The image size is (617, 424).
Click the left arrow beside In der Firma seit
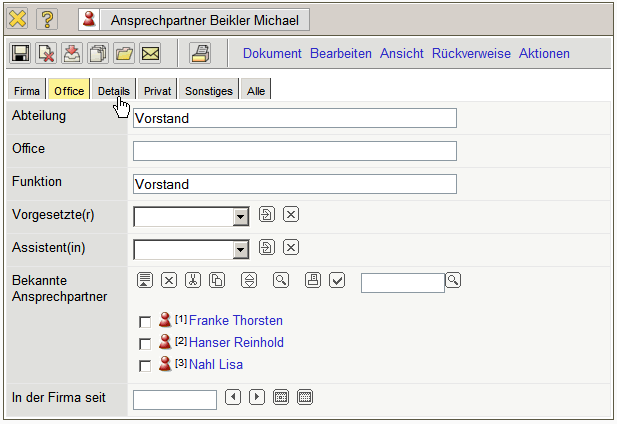[x=233, y=398]
